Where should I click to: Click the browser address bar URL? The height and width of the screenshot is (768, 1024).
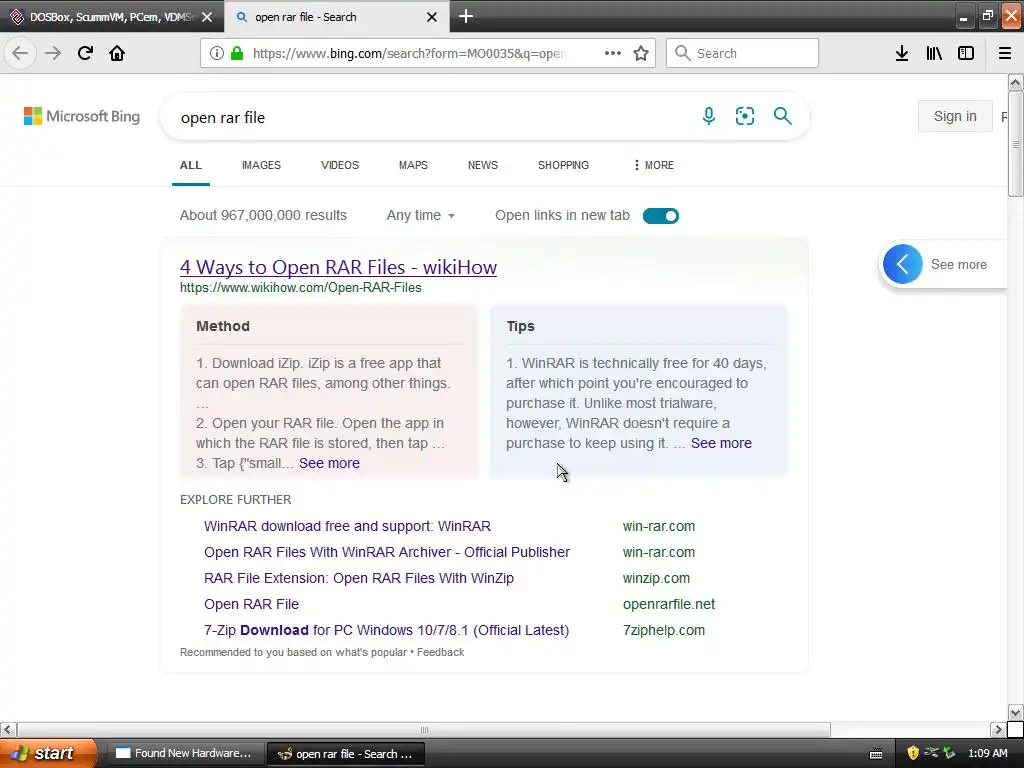409,54
